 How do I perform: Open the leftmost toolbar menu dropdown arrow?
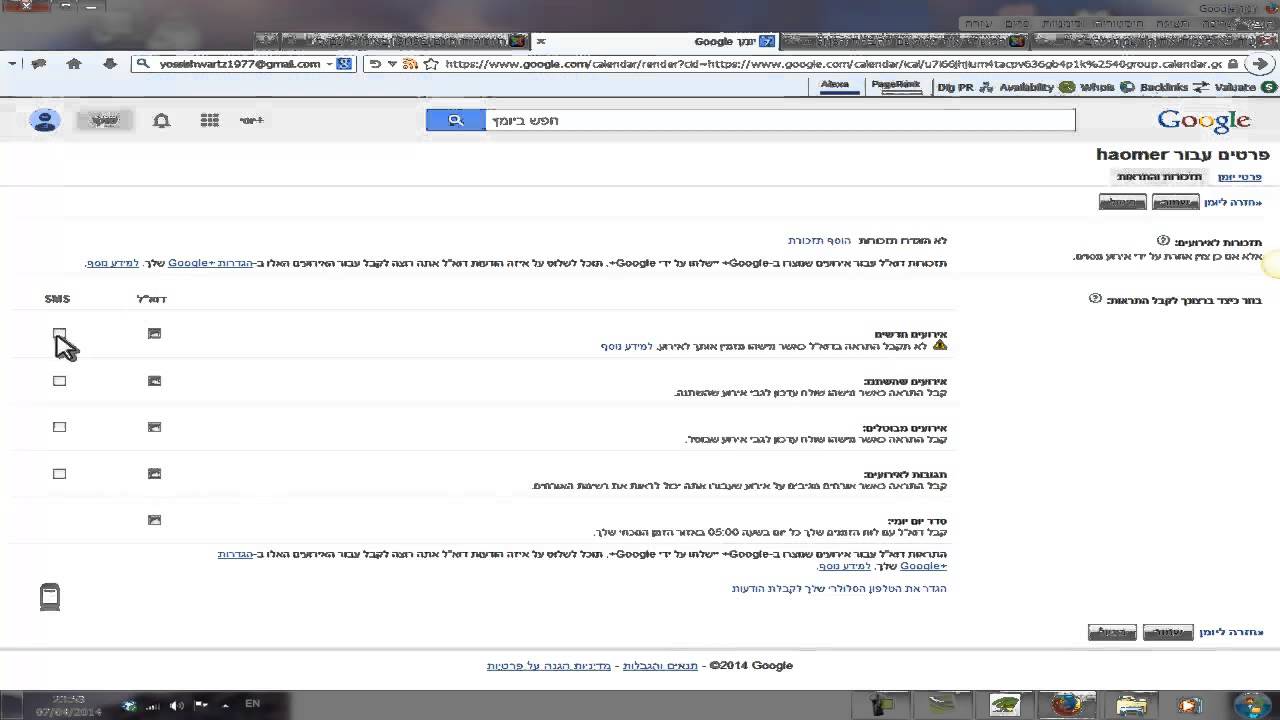pyautogui.click(x=12, y=64)
